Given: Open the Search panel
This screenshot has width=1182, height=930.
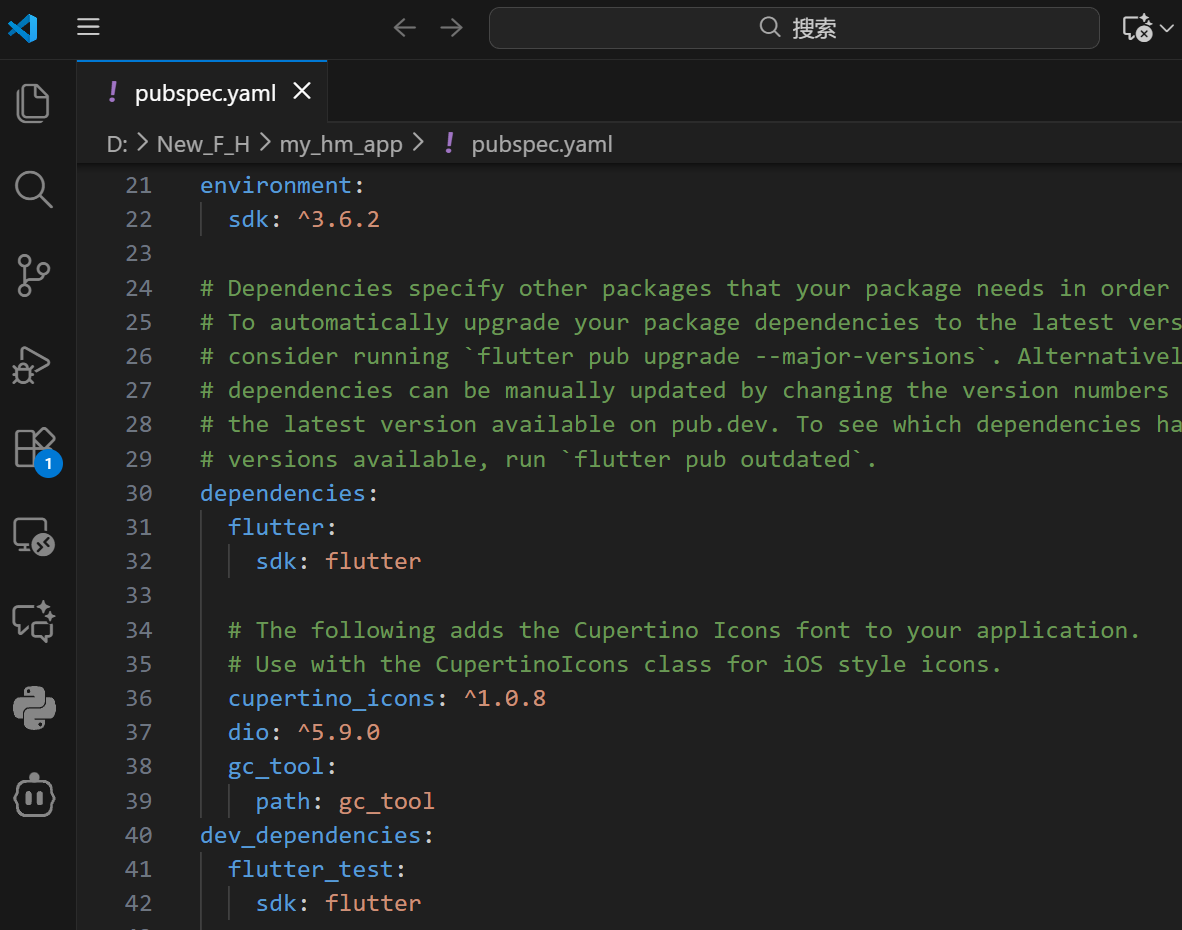Looking at the screenshot, I should pyautogui.click(x=34, y=189).
